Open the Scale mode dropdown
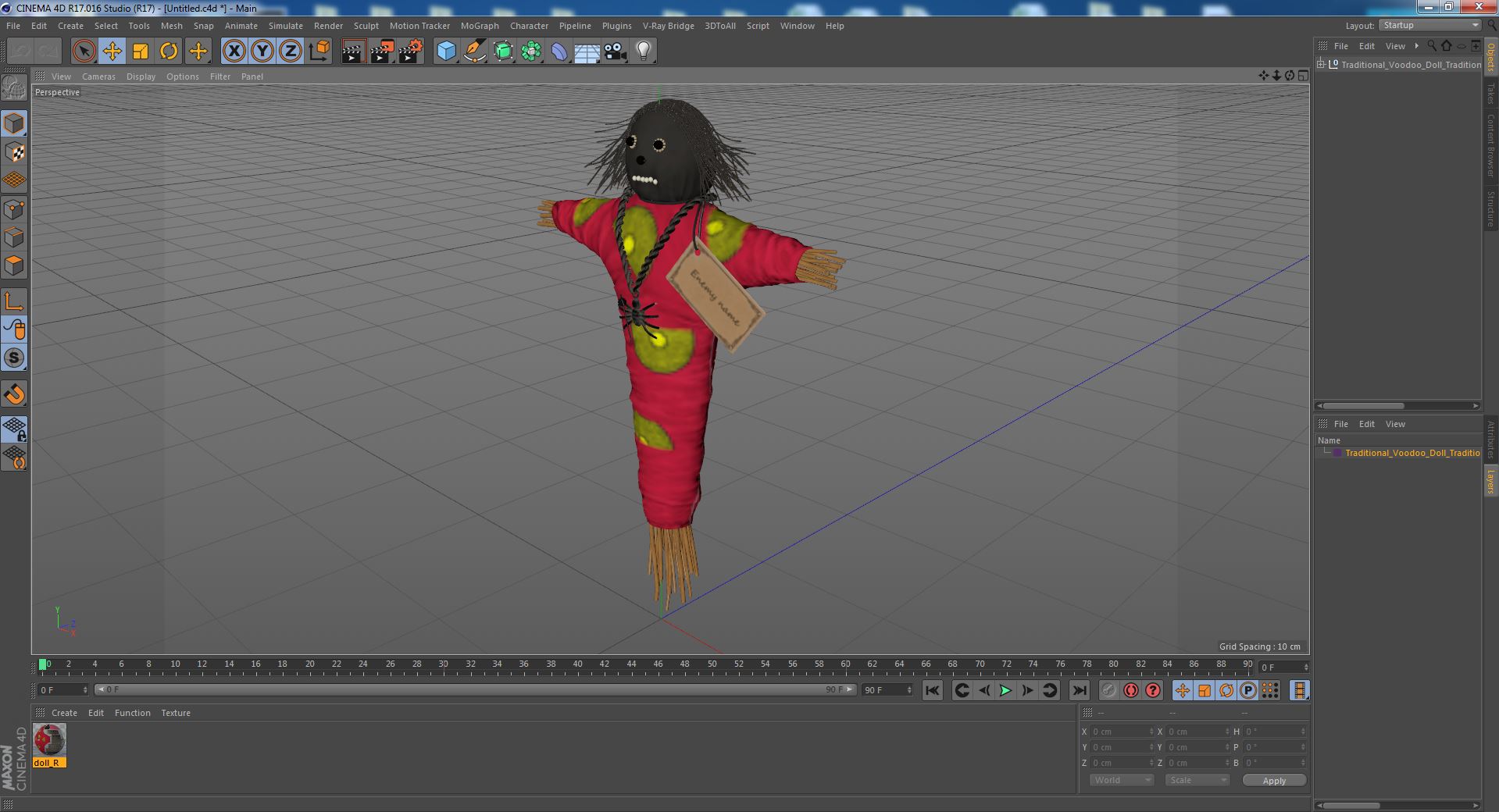The width and height of the screenshot is (1499, 812). coord(1197,780)
